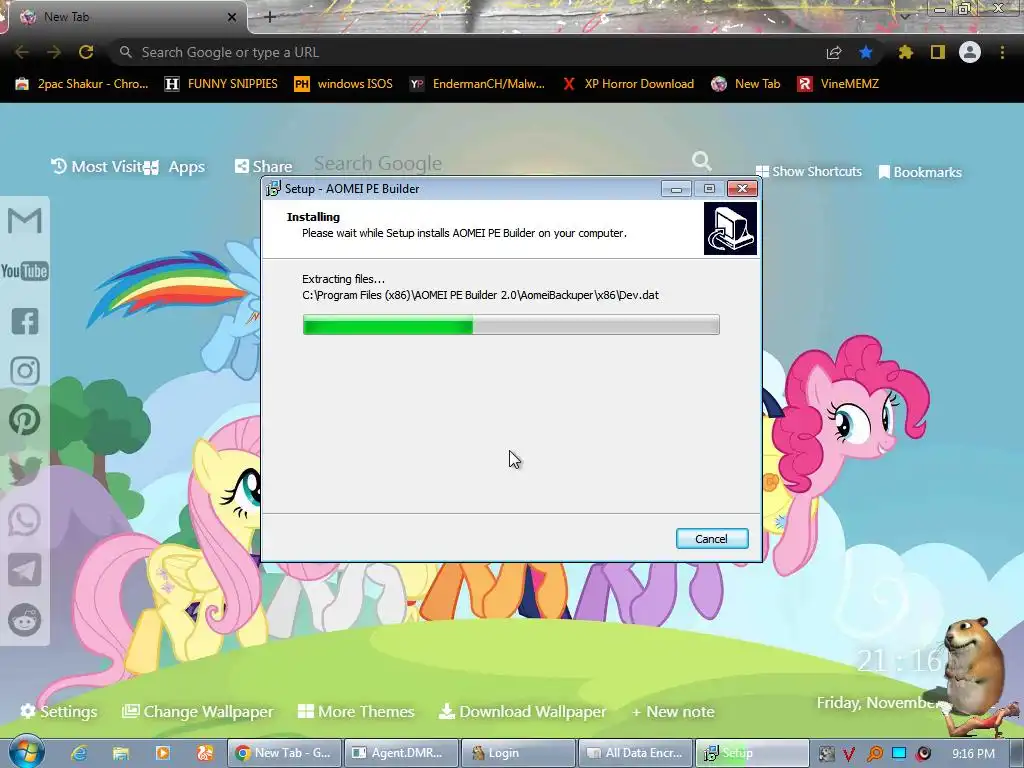This screenshot has width=1024, height=768.
Task: Switch to Login taskbar window
Action: 517,753
